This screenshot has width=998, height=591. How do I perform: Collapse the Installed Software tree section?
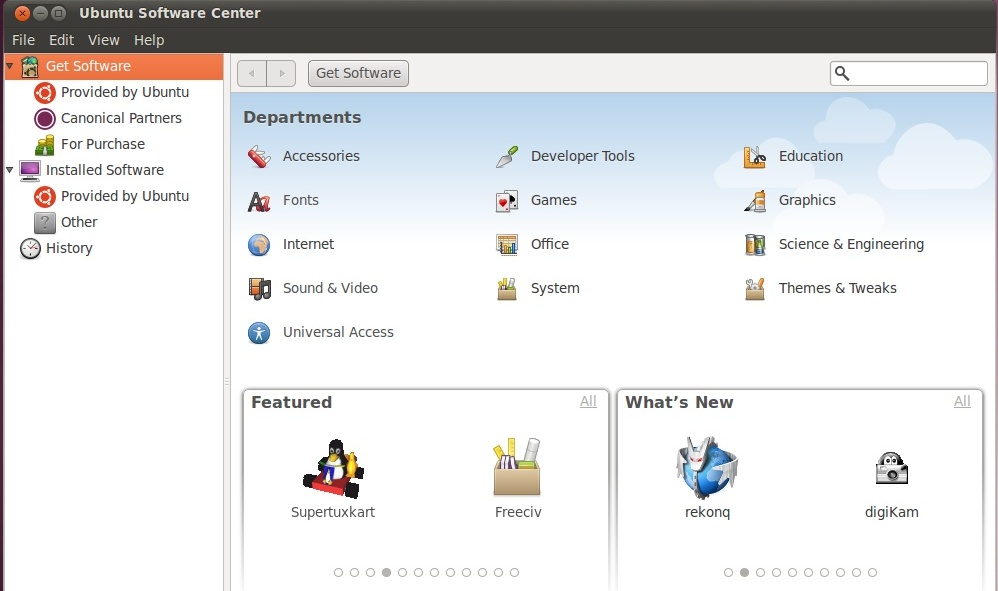point(10,170)
